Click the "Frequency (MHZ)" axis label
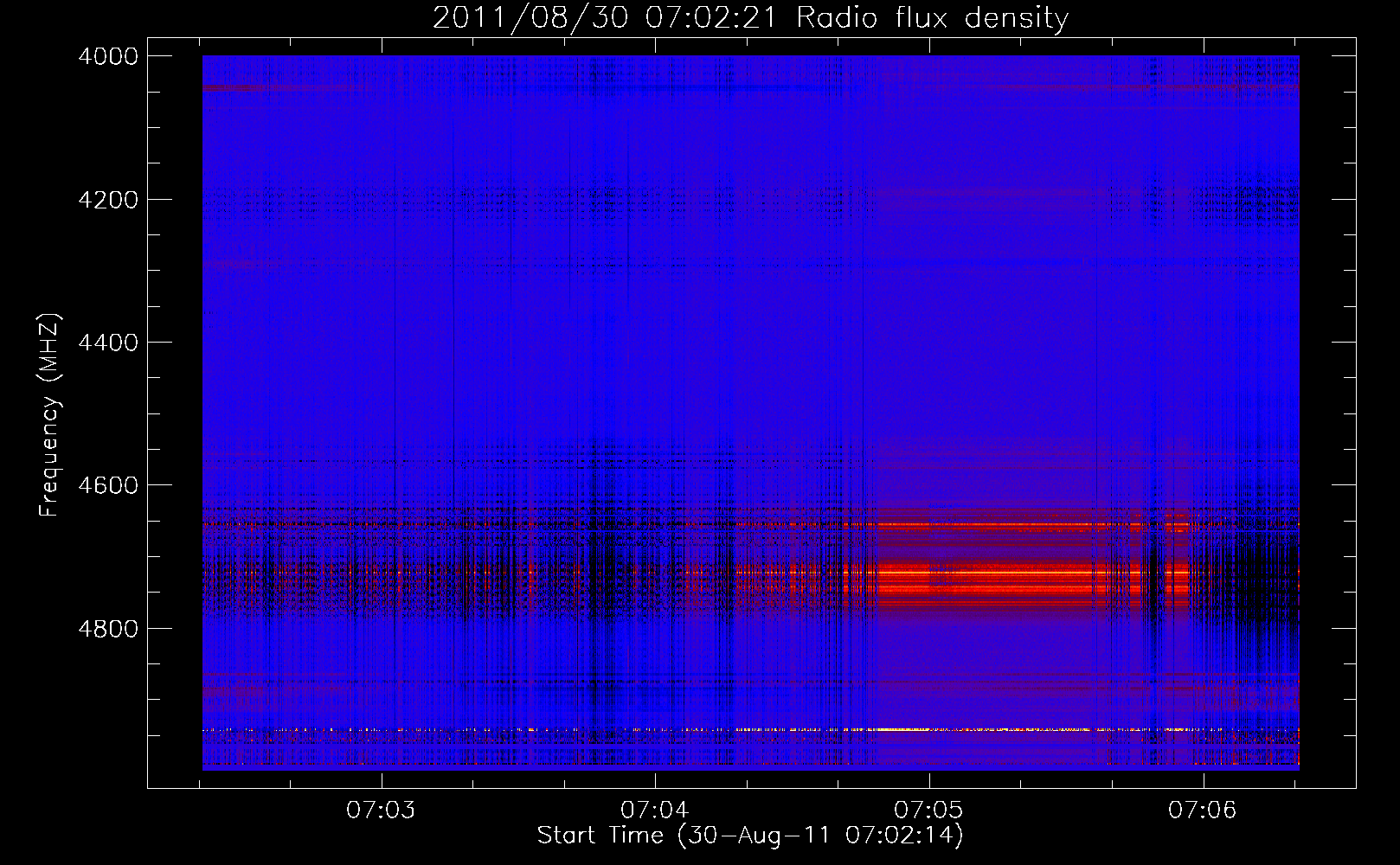 coord(49,414)
